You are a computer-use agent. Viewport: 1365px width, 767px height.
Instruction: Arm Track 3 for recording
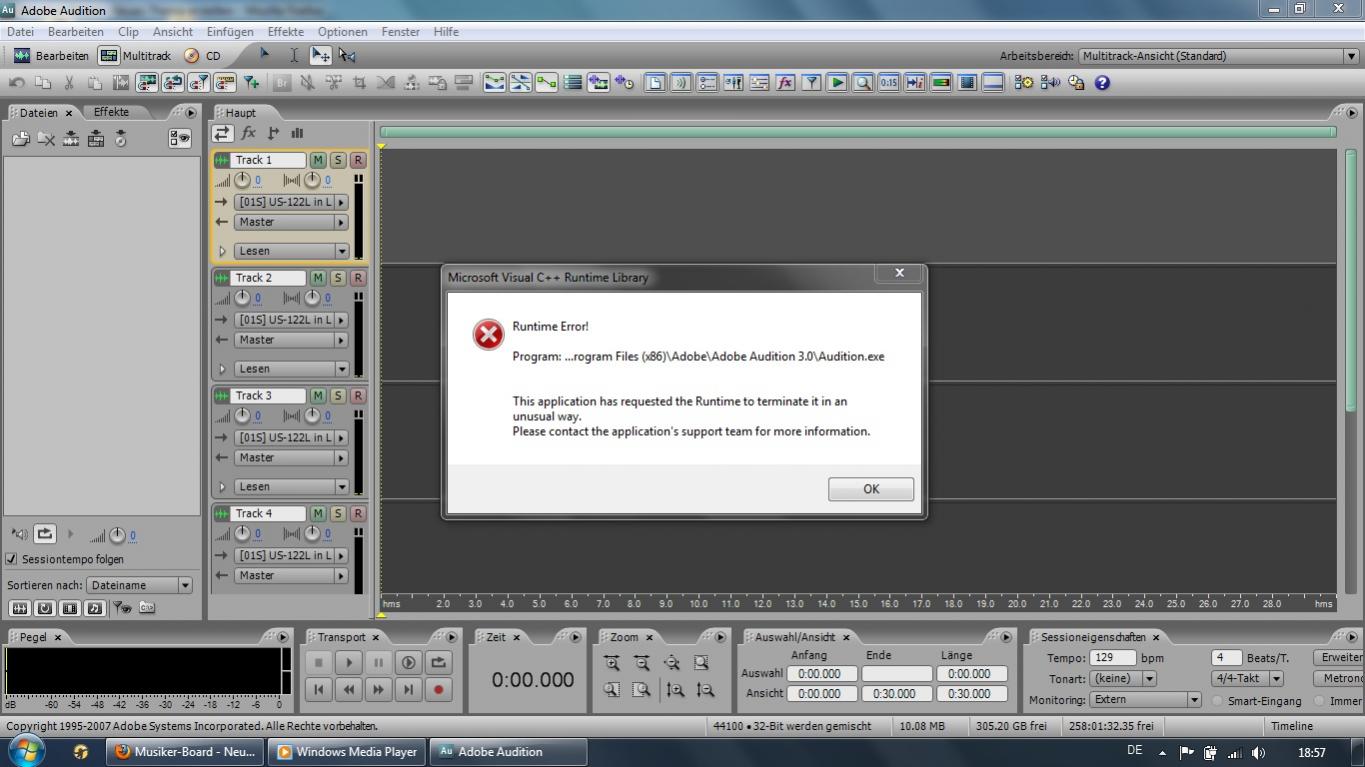[357, 396]
